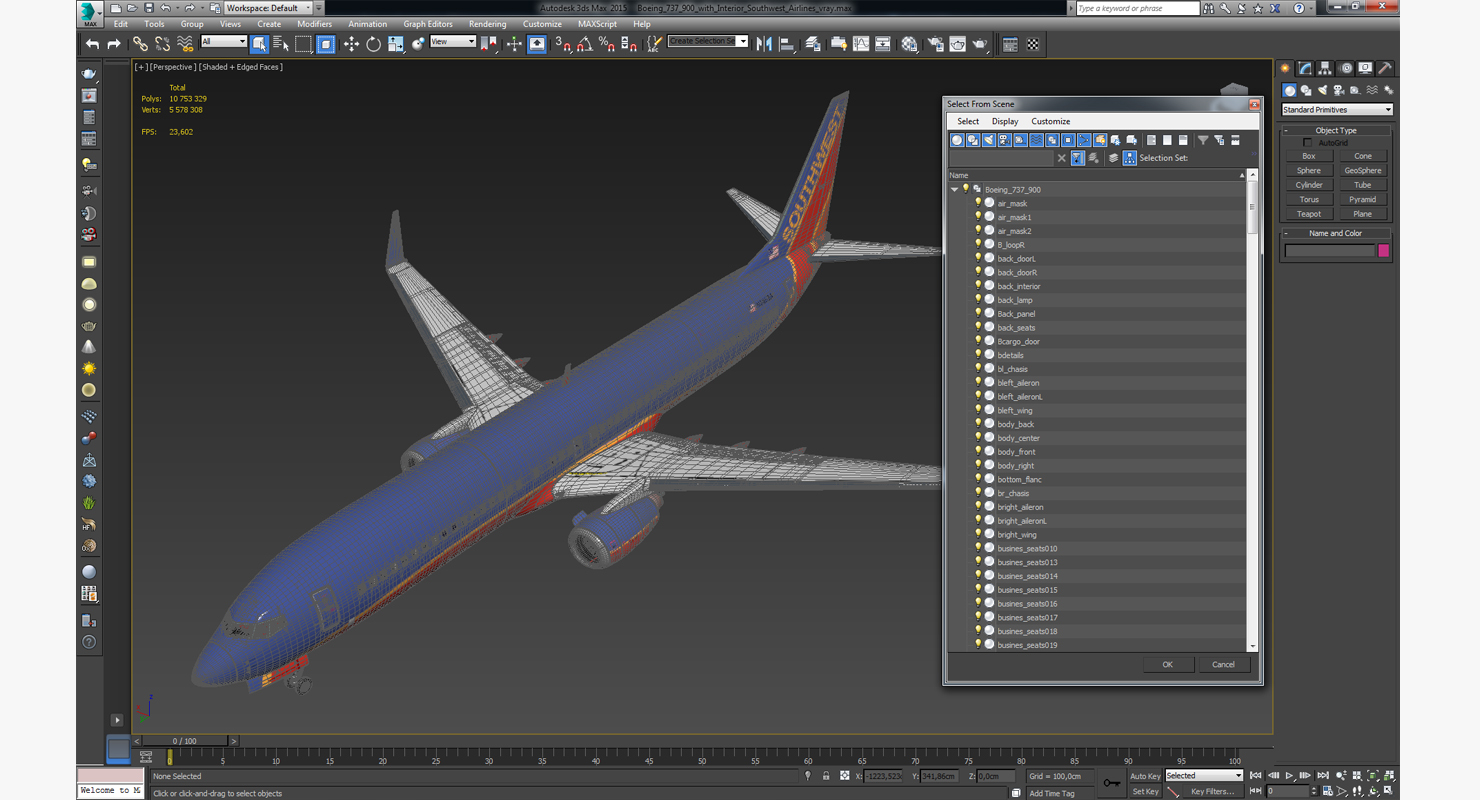
Task: Open the MAXScript menu
Action: click(x=598, y=24)
